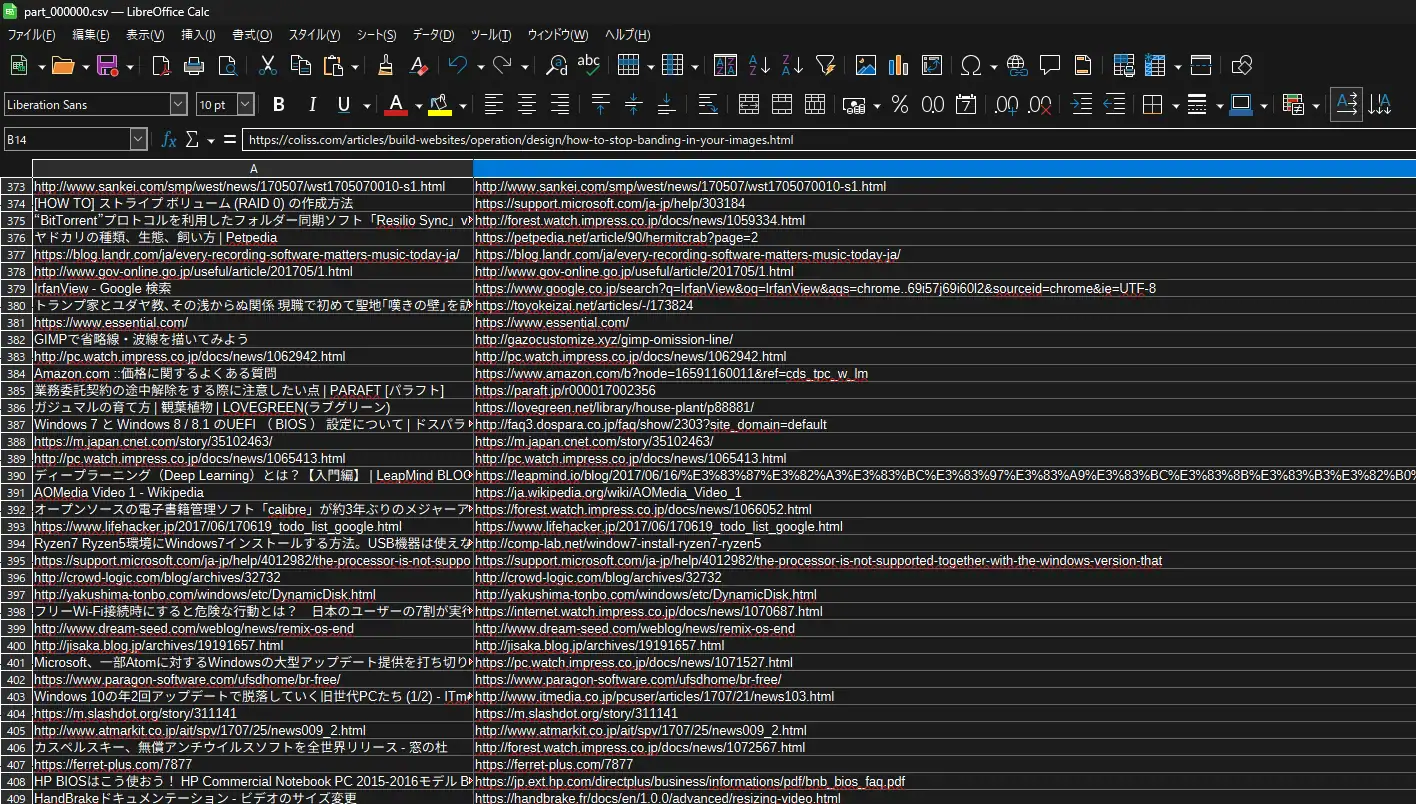Open the Font Name dropdown
The image size is (1416, 804).
(179, 104)
